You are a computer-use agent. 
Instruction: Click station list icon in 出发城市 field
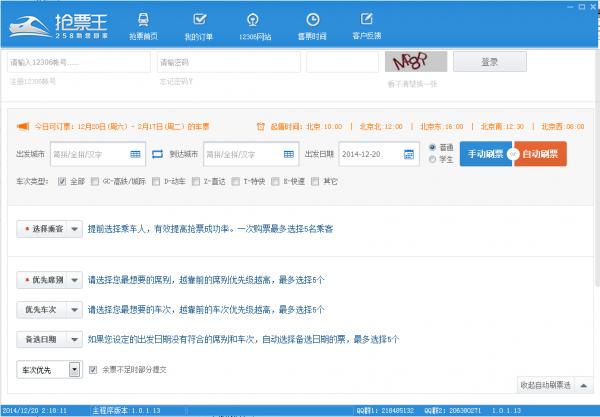(137, 155)
